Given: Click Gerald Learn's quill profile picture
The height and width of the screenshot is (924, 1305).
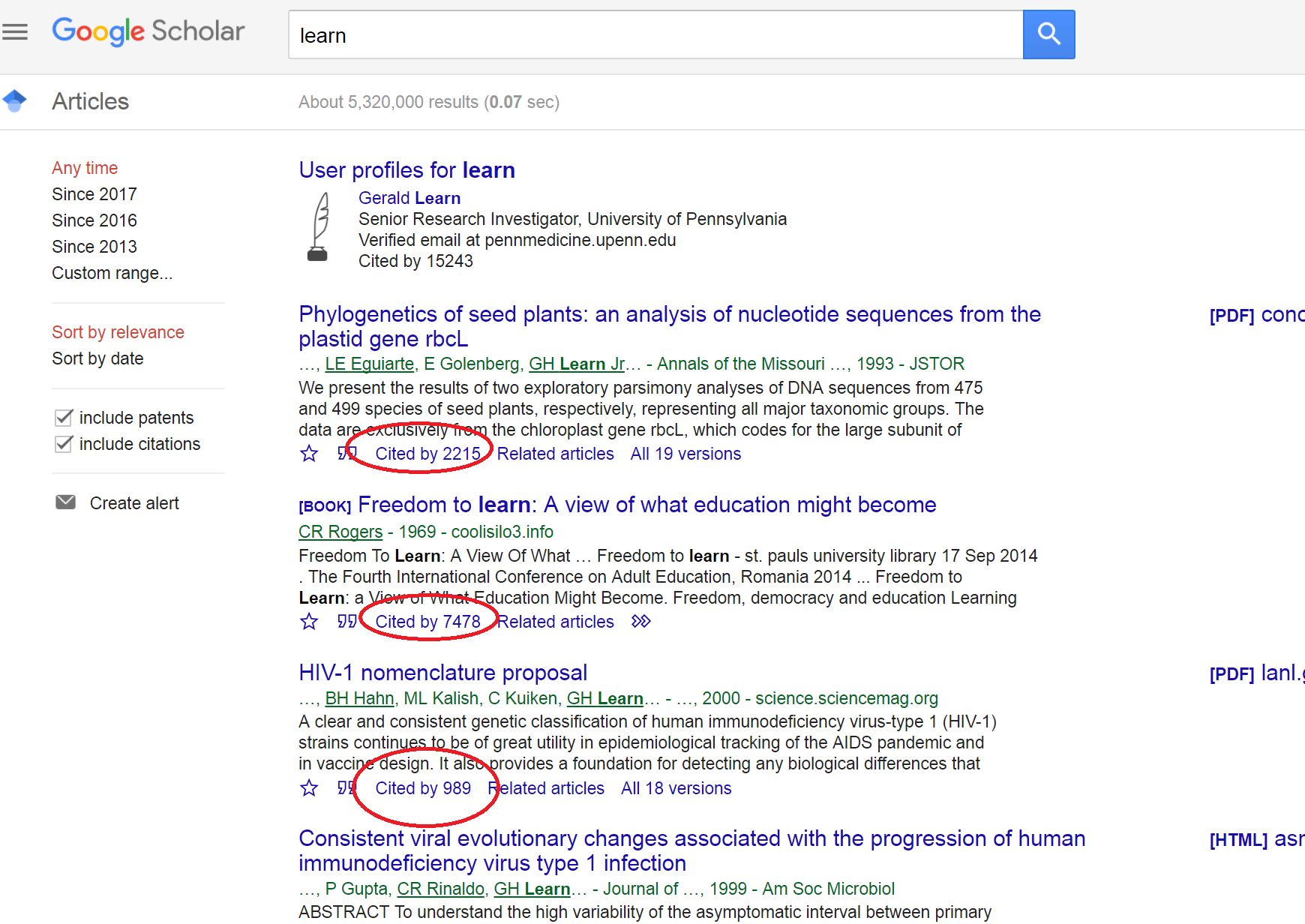Looking at the screenshot, I should (x=319, y=226).
